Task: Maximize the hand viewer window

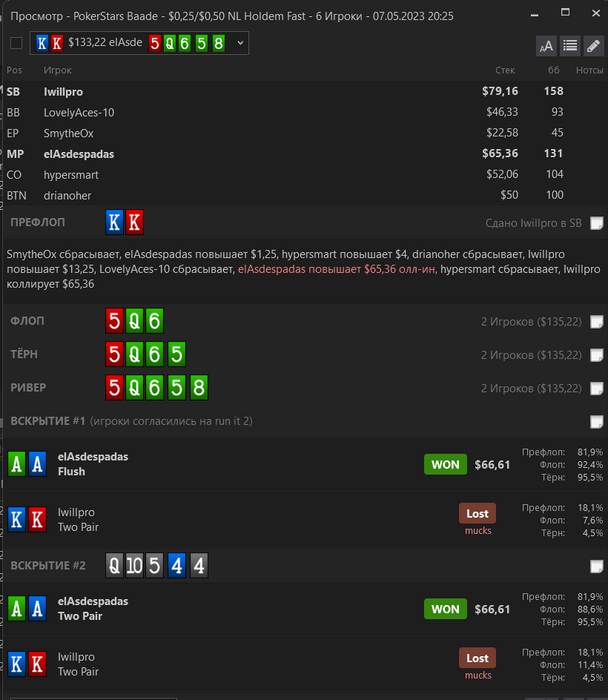Action: 565,13
